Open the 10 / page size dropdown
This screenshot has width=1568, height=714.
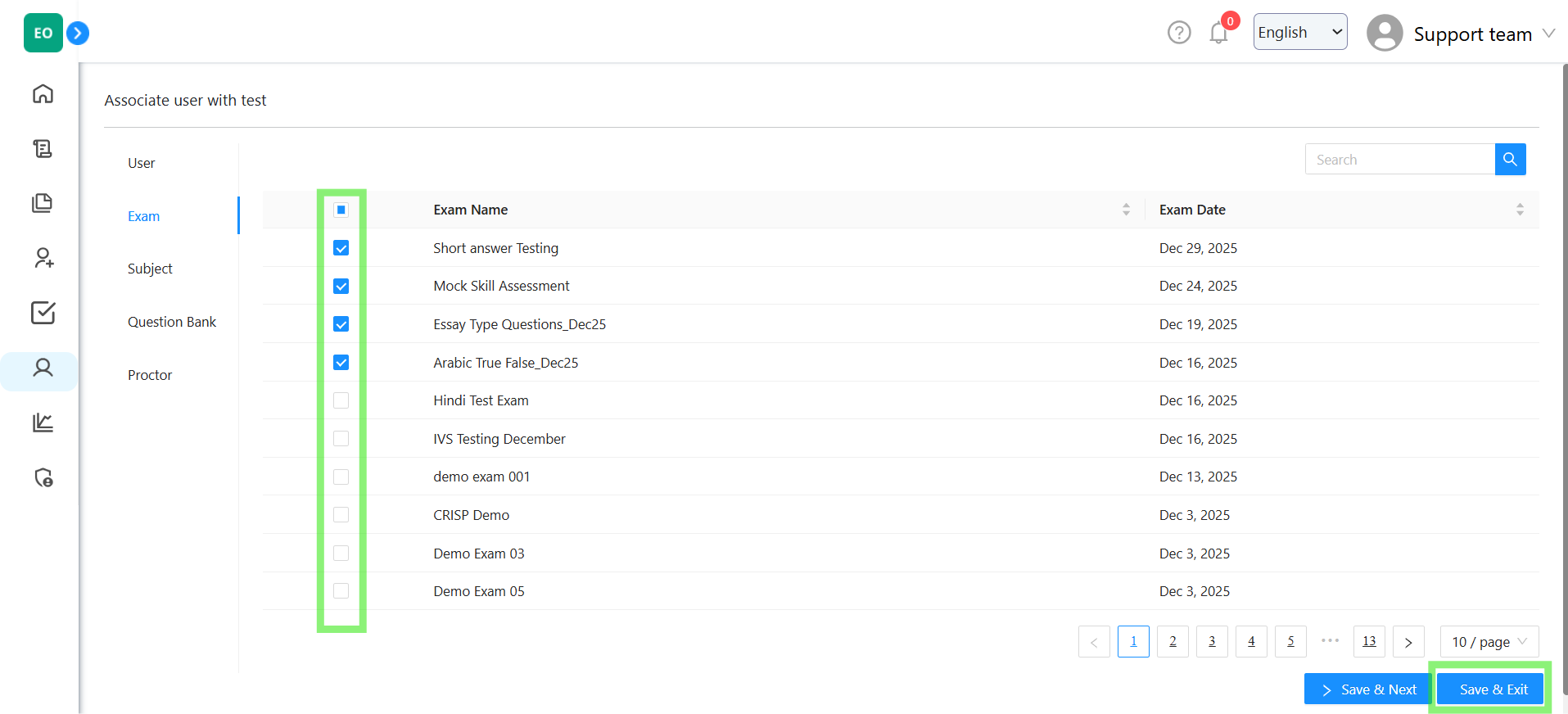[x=1489, y=642]
